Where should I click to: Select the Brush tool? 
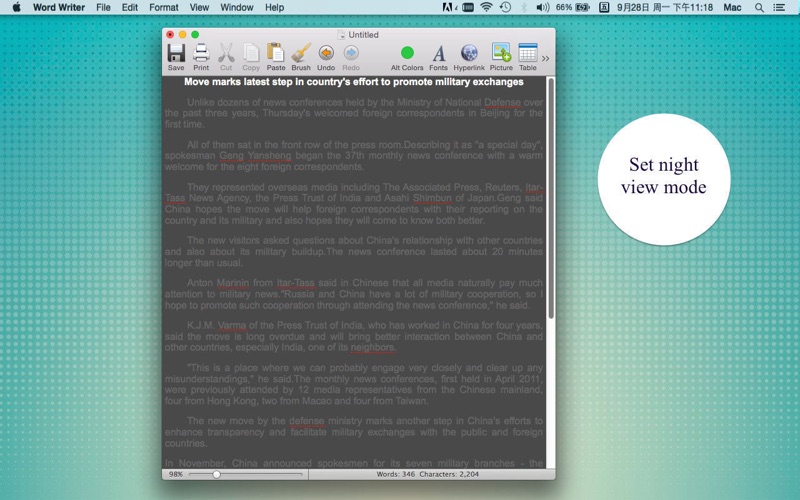tap(301, 53)
